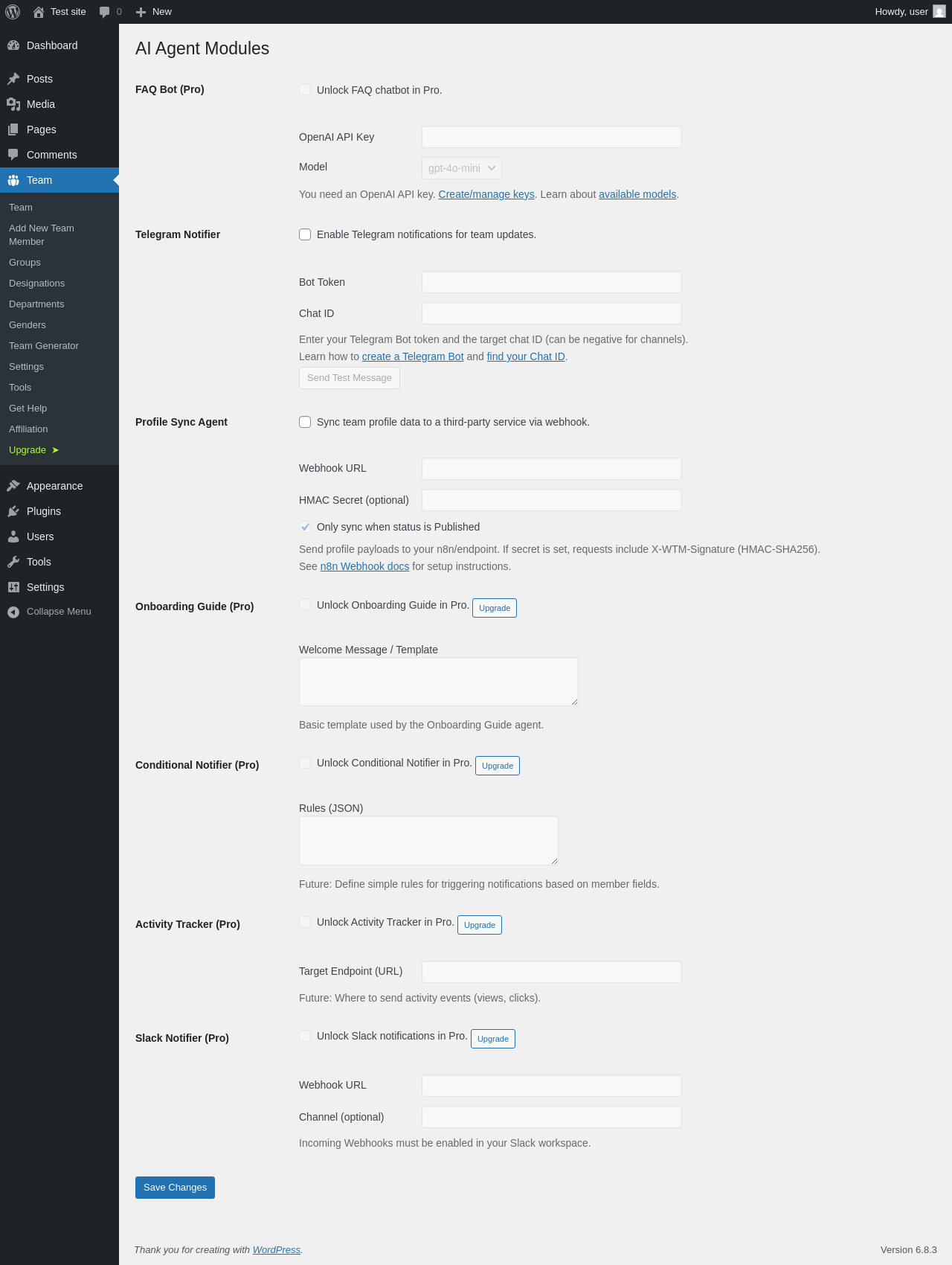
Task: Click the Appearance paintbrush icon
Action: 13,486
